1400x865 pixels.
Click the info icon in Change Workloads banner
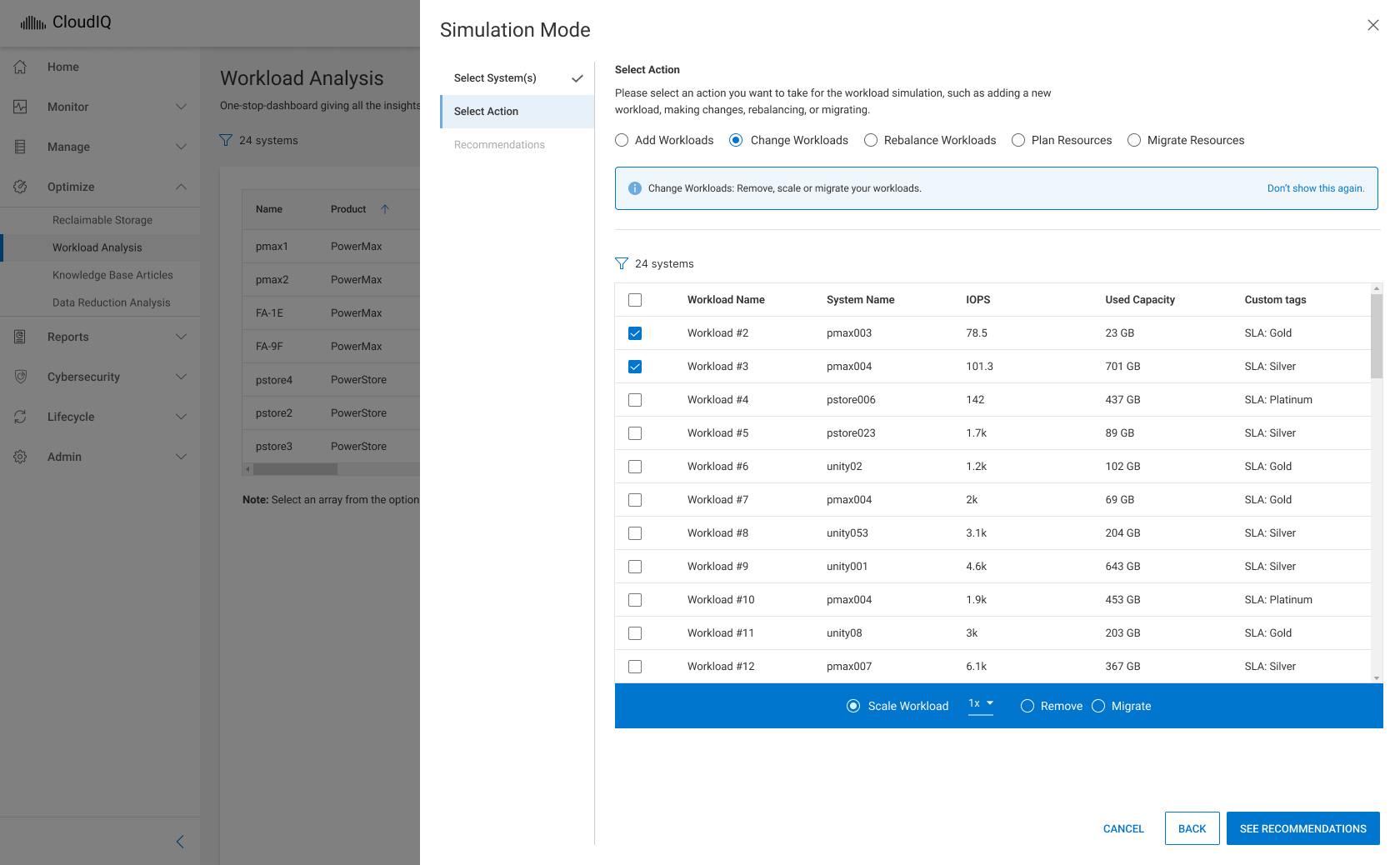click(635, 188)
